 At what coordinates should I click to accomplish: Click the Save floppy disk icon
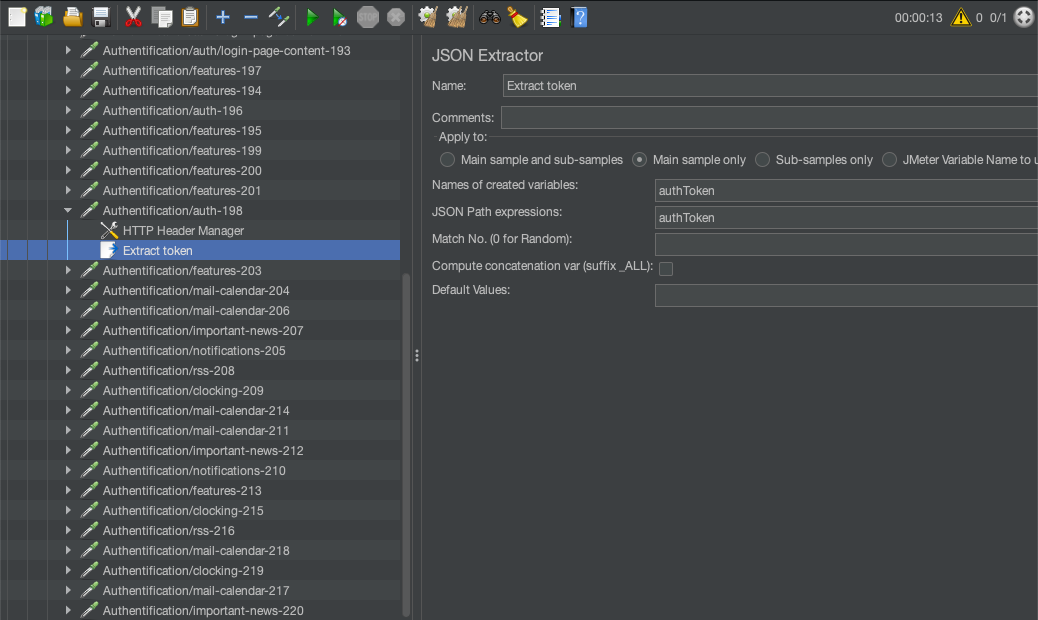101,17
